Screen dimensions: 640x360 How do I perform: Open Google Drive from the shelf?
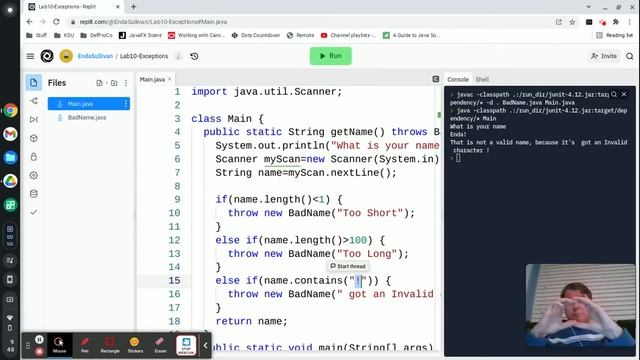pos(10,181)
